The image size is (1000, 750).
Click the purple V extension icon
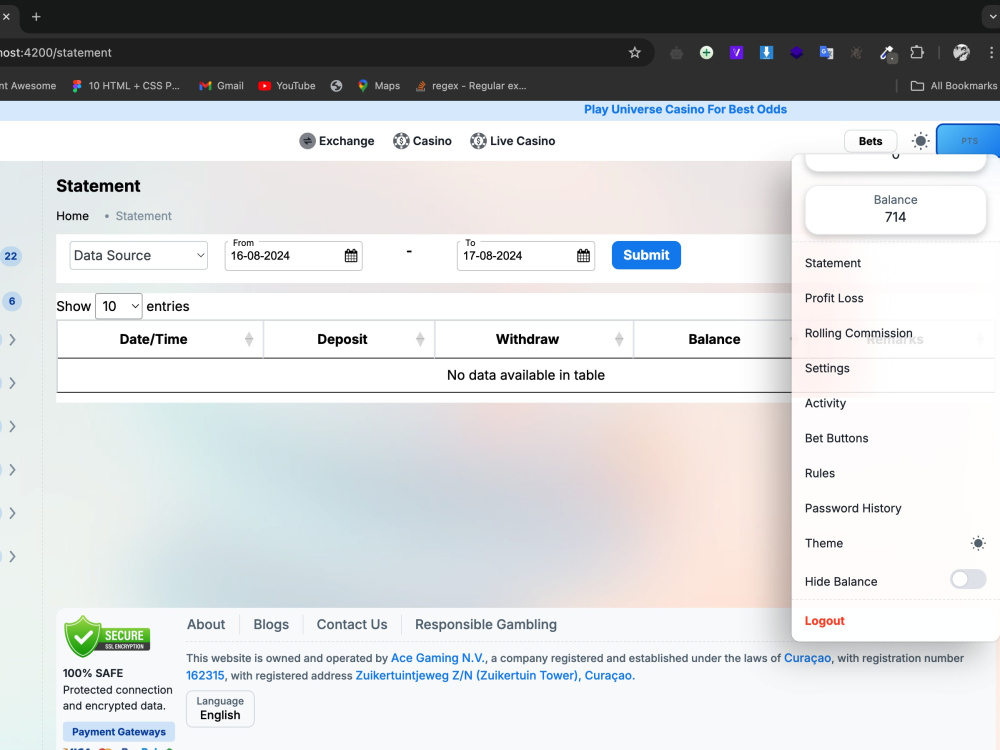point(736,53)
